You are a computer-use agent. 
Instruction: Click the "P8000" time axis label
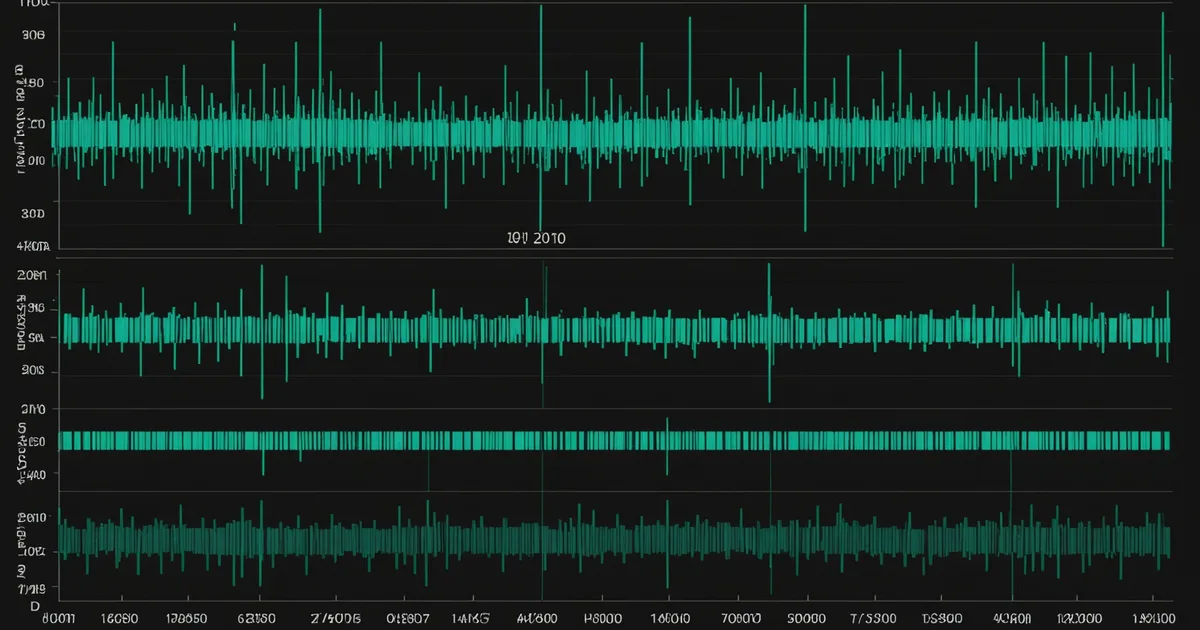[604, 619]
